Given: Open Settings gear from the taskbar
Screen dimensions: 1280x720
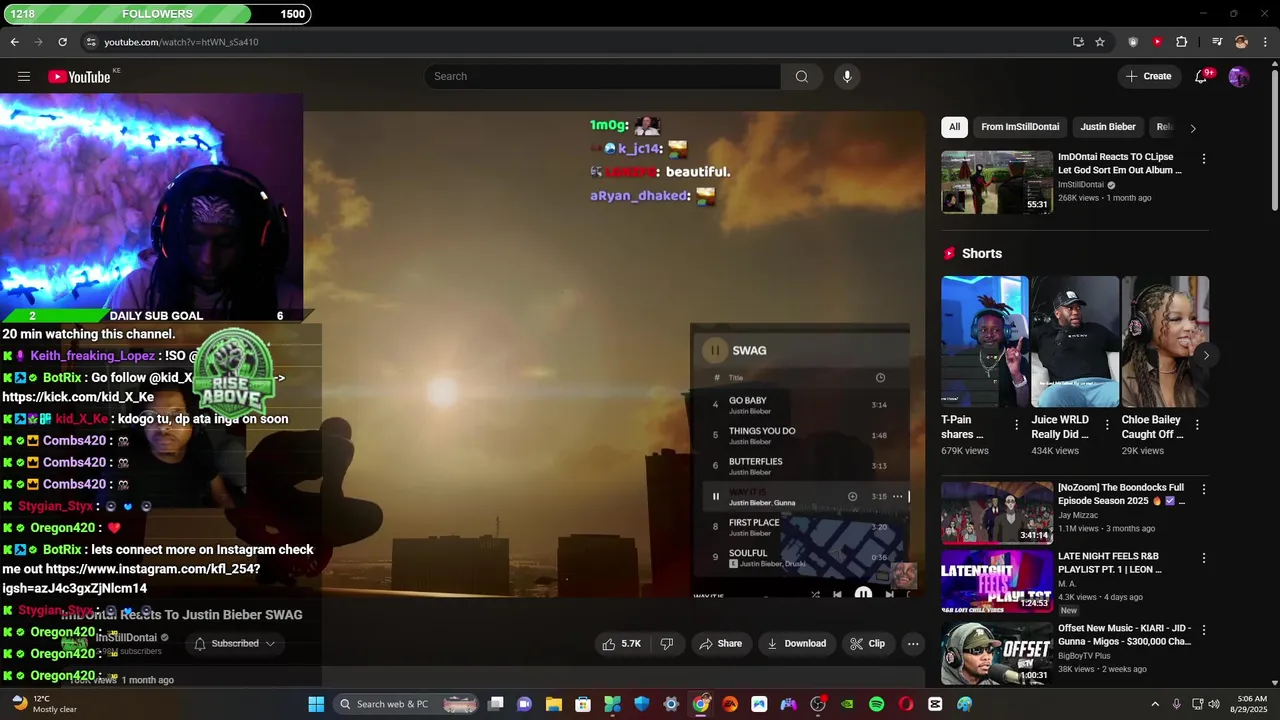Looking at the screenshot, I should (671, 704).
